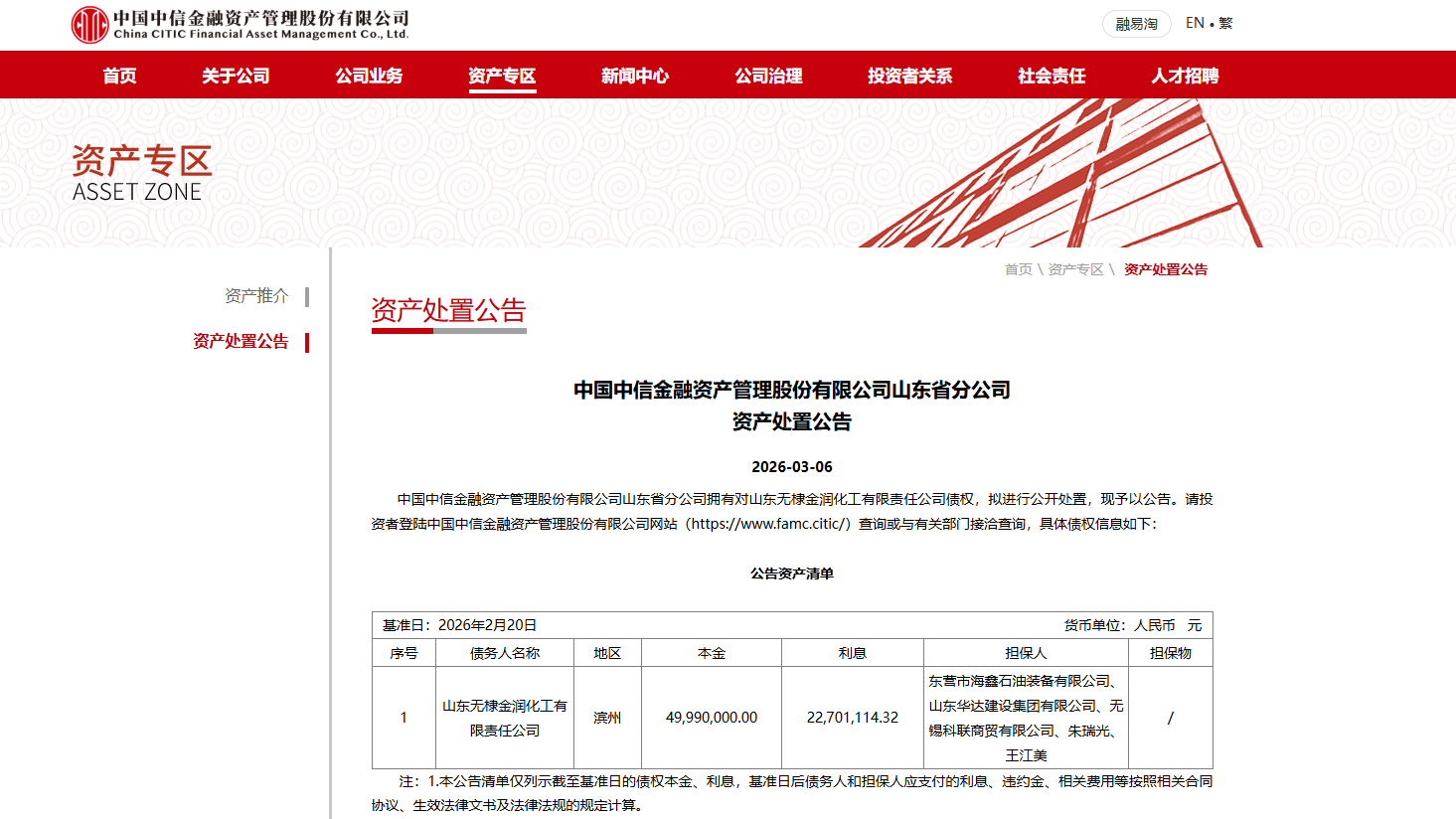Click the 资产专区 breadcrumb link

click(x=1075, y=269)
